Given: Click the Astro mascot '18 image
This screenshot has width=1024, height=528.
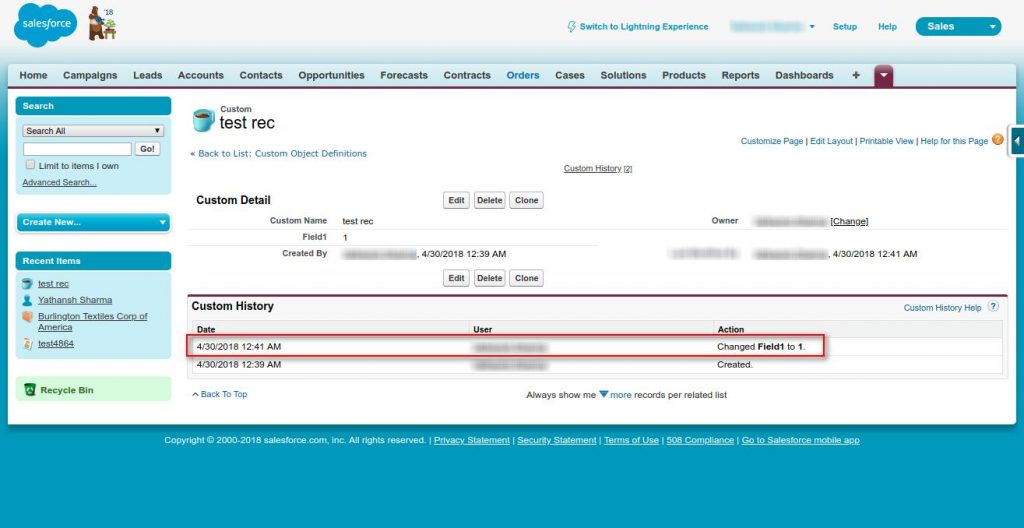Looking at the screenshot, I should pos(103,24).
